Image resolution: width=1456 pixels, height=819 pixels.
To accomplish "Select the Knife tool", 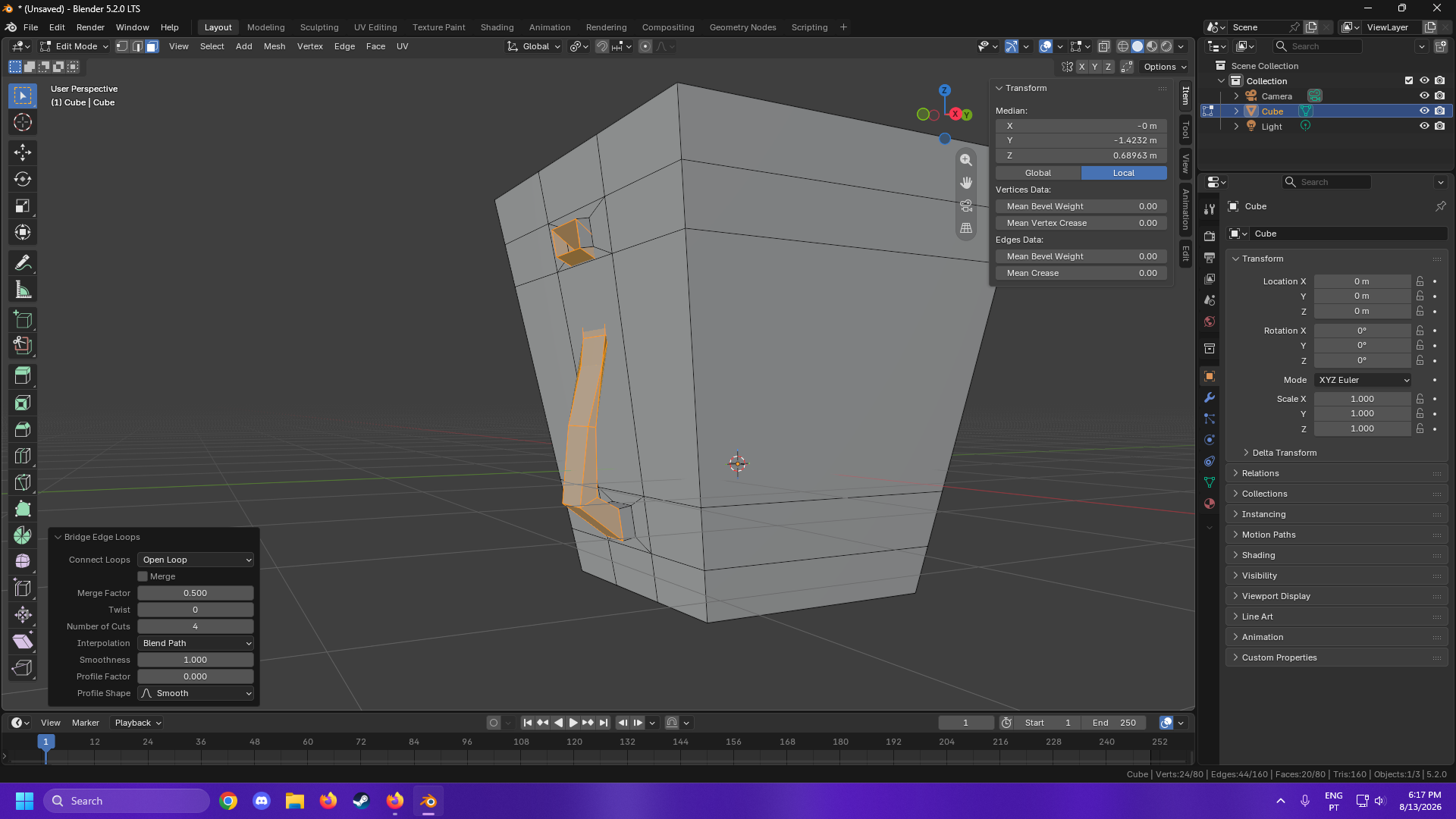I will coord(23,482).
